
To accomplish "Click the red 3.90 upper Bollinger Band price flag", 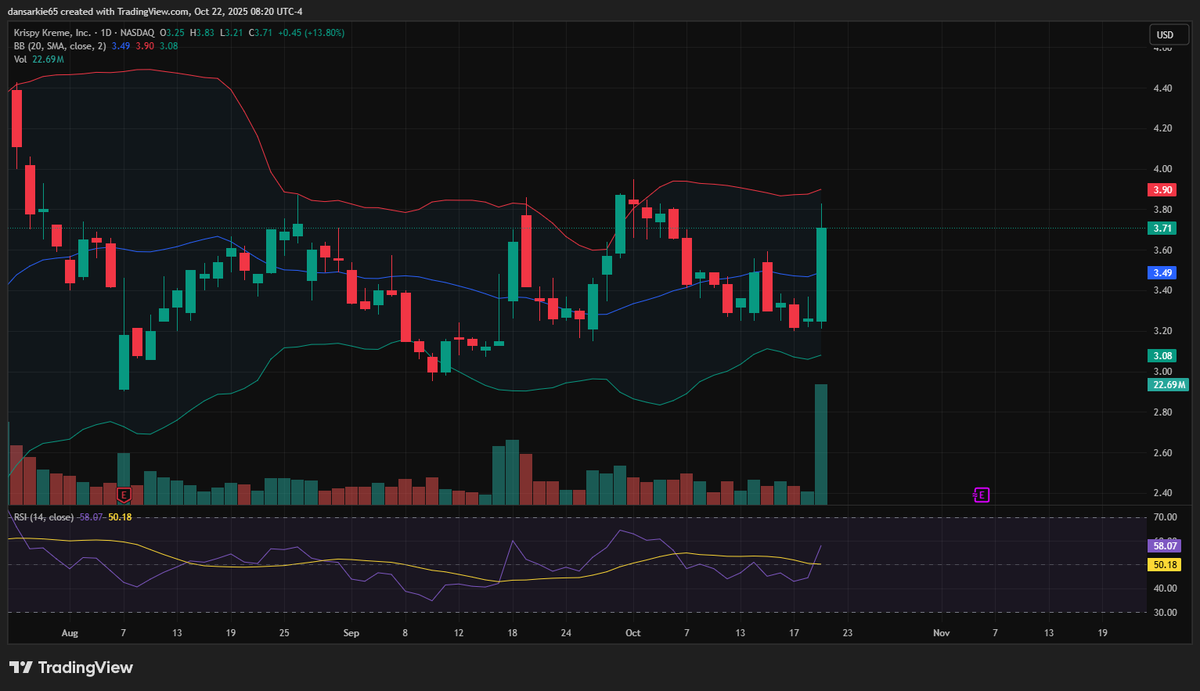I will [1161, 189].
